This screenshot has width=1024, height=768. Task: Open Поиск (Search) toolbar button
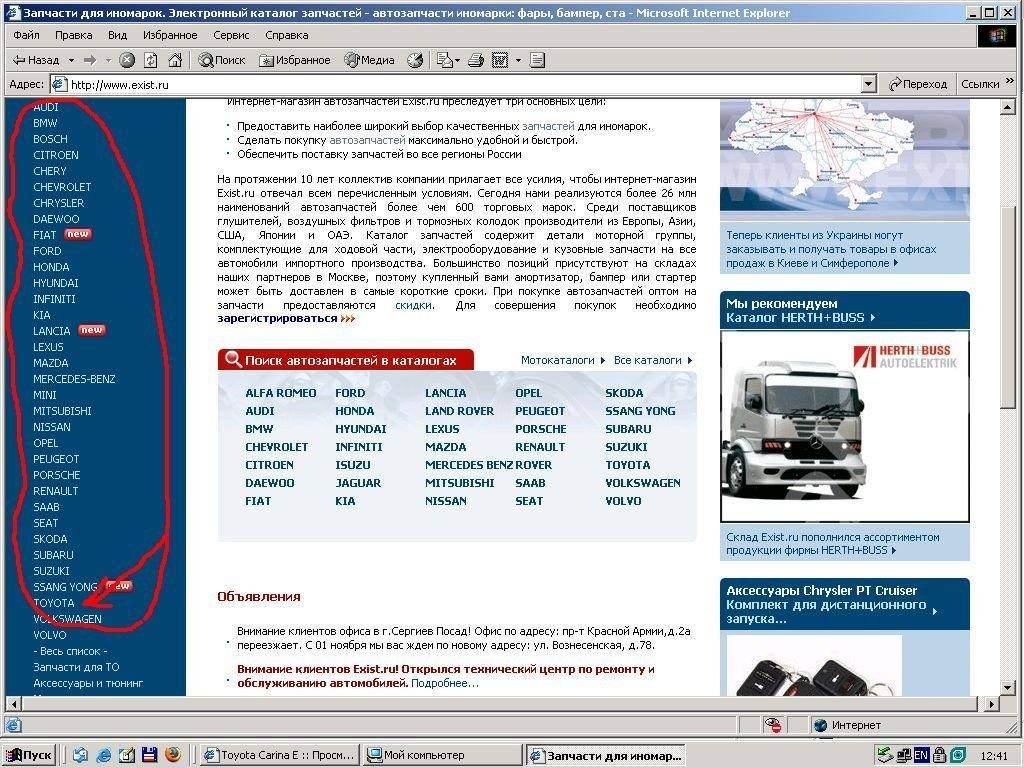pos(222,60)
